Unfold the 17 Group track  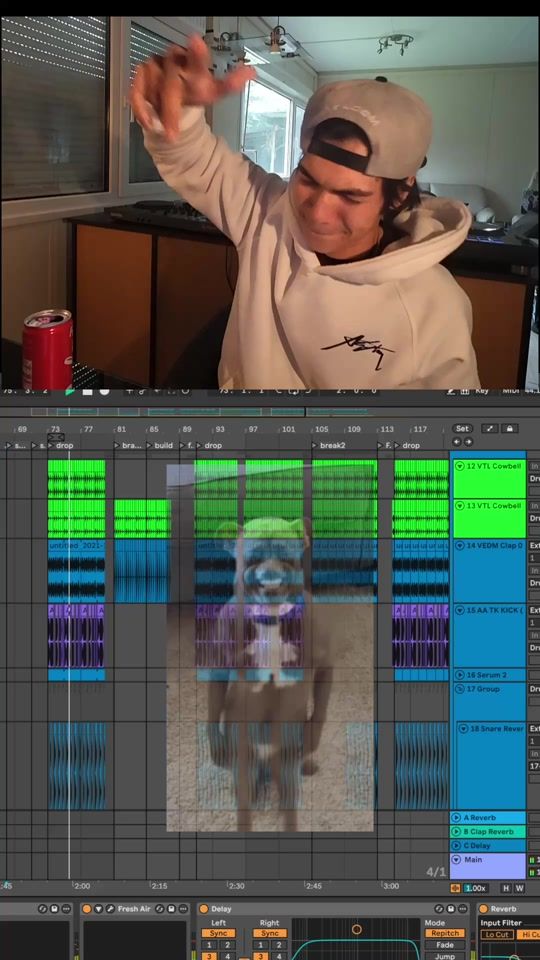460,689
